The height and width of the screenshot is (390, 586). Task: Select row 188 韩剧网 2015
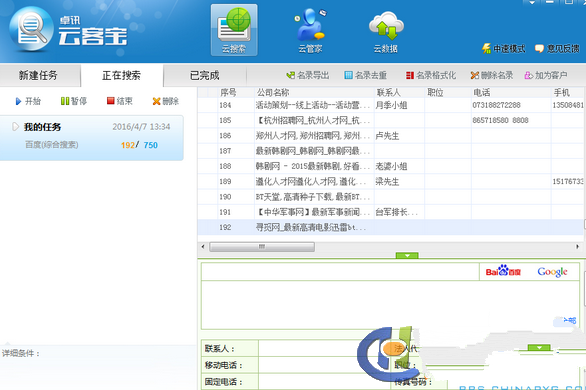(391, 166)
